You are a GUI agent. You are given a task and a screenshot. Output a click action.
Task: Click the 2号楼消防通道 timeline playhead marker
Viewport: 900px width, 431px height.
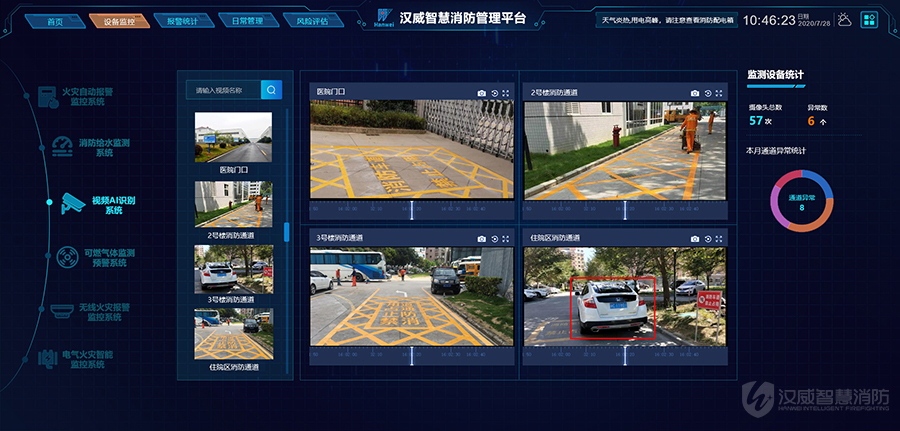[625, 210]
